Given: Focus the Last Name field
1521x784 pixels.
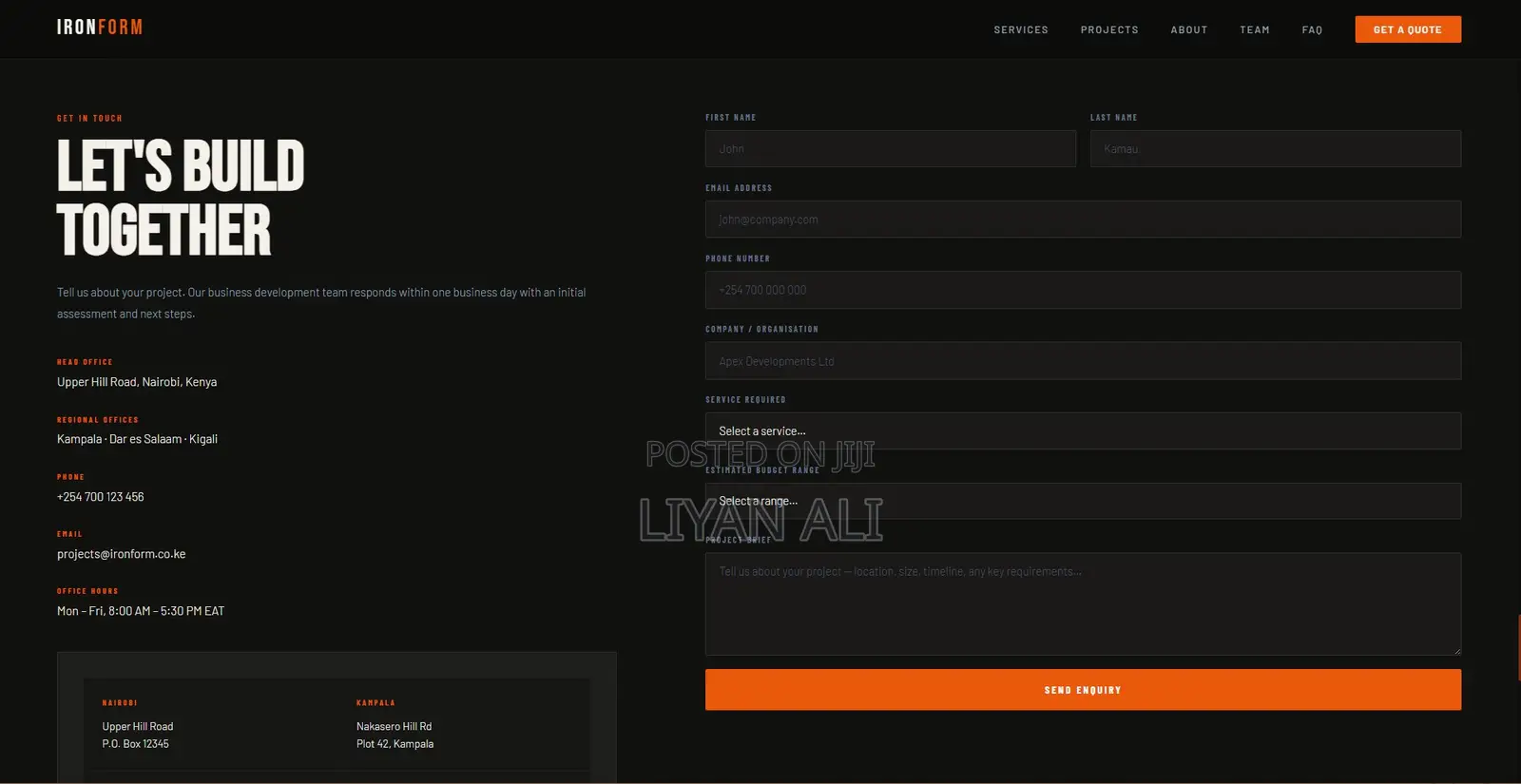Looking at the screenshot, I should 1276,149.
